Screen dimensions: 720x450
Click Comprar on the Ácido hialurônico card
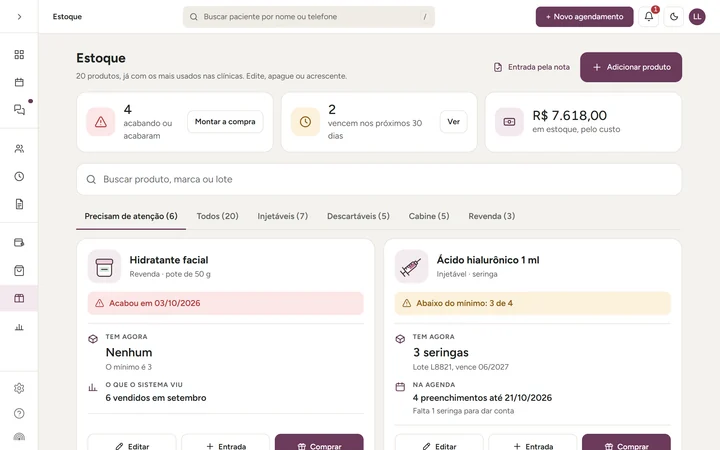pos(626,443)
